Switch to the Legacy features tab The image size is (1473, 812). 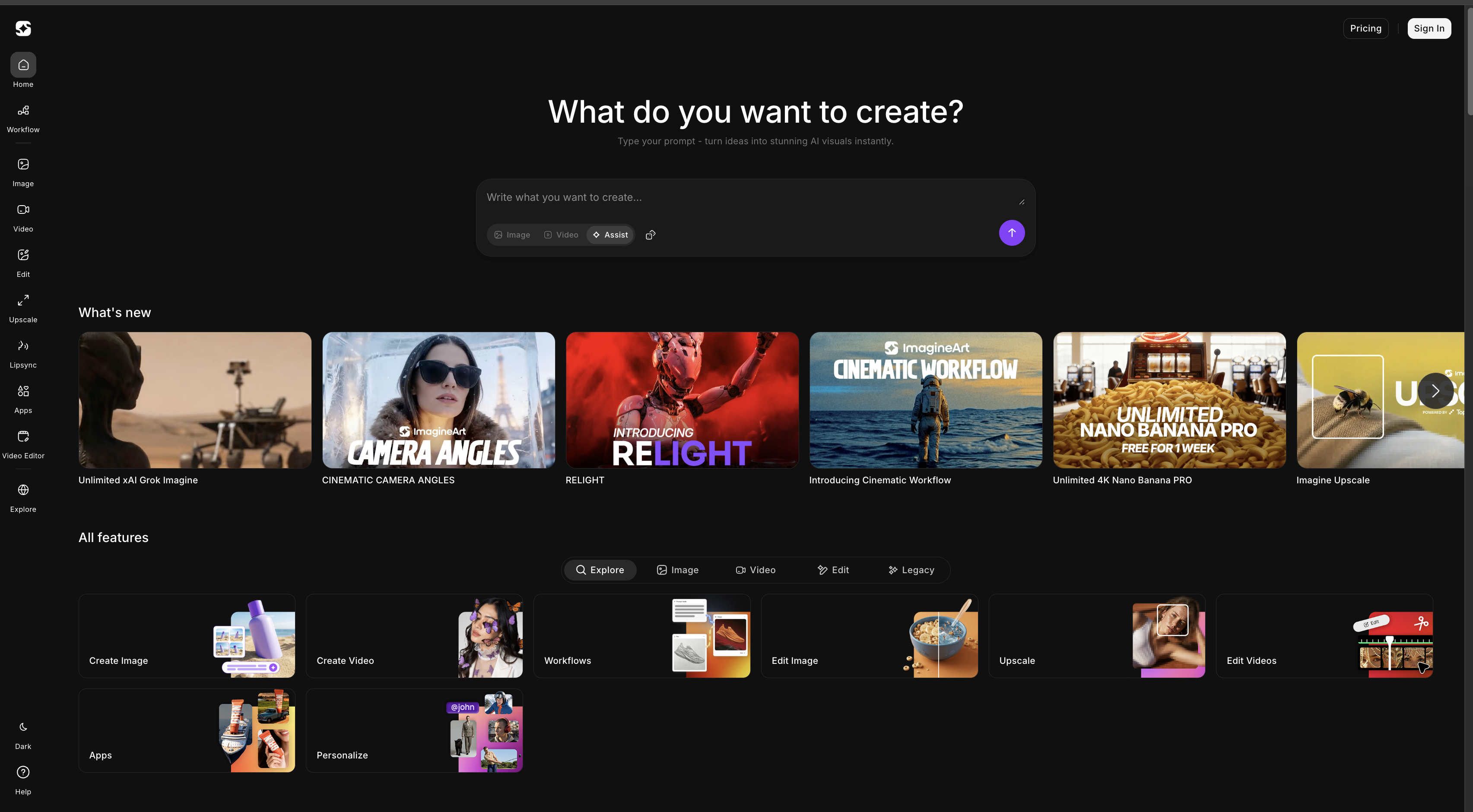click(x=911, y=570)
